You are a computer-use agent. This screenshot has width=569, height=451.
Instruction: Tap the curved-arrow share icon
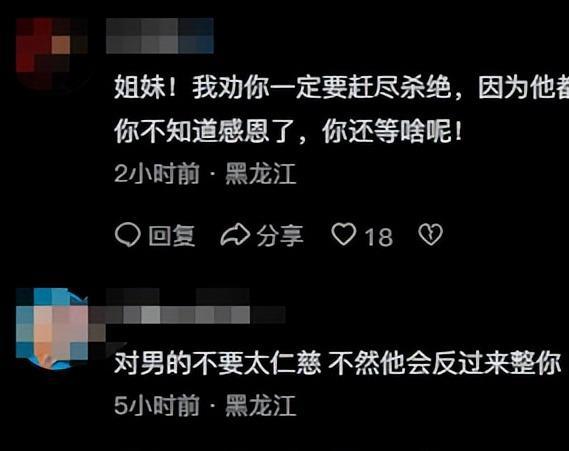pos(235,235)
